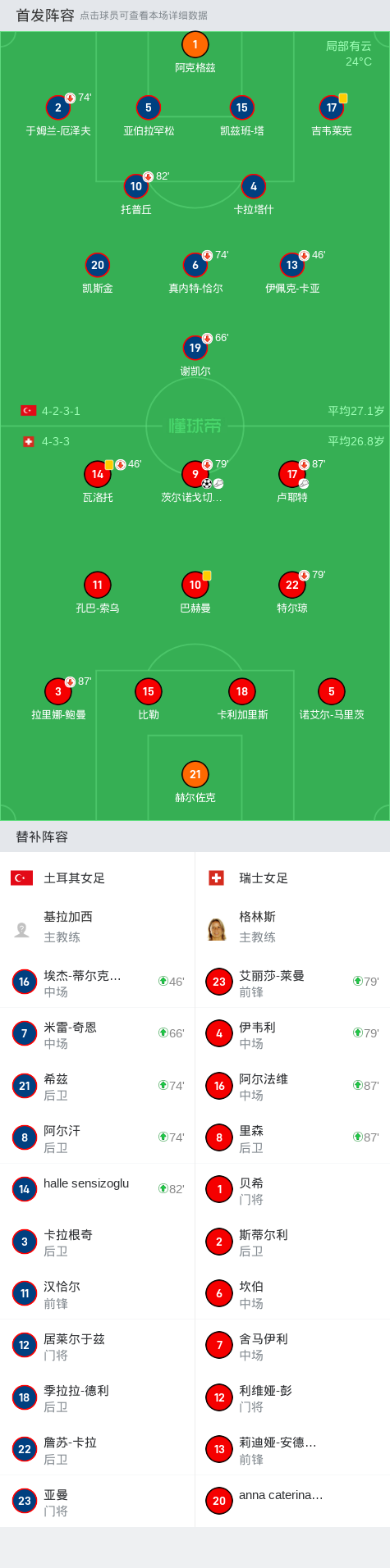
Task: Click the Switzerland flag beside 4-3-3
Action: pyautogui.click(x=28, y=441)
